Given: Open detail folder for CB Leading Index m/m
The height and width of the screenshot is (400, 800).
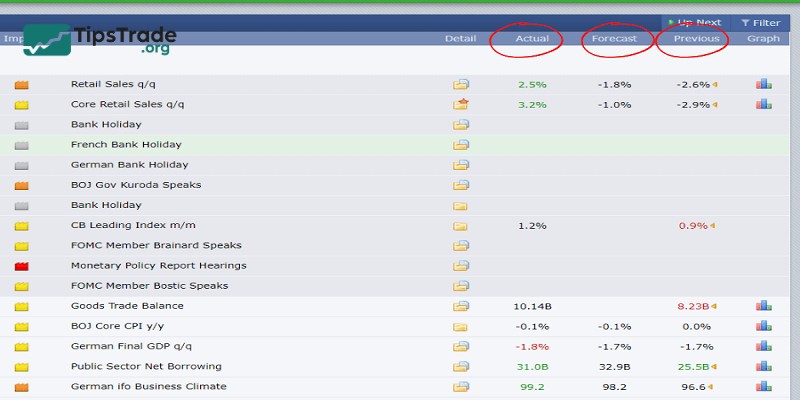Looking at the screenshot, I should pos(461,226).
